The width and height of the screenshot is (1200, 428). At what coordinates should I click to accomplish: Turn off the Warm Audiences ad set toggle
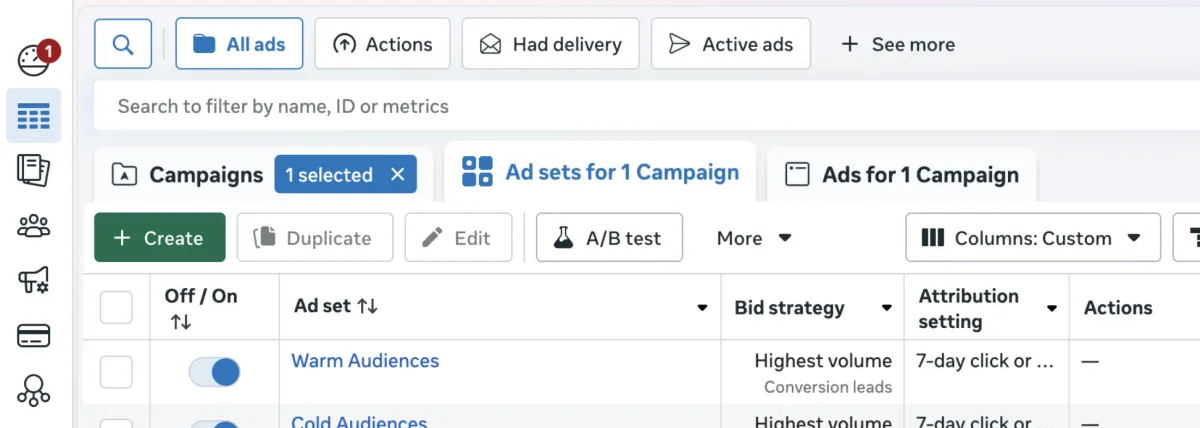click(214, 373)
